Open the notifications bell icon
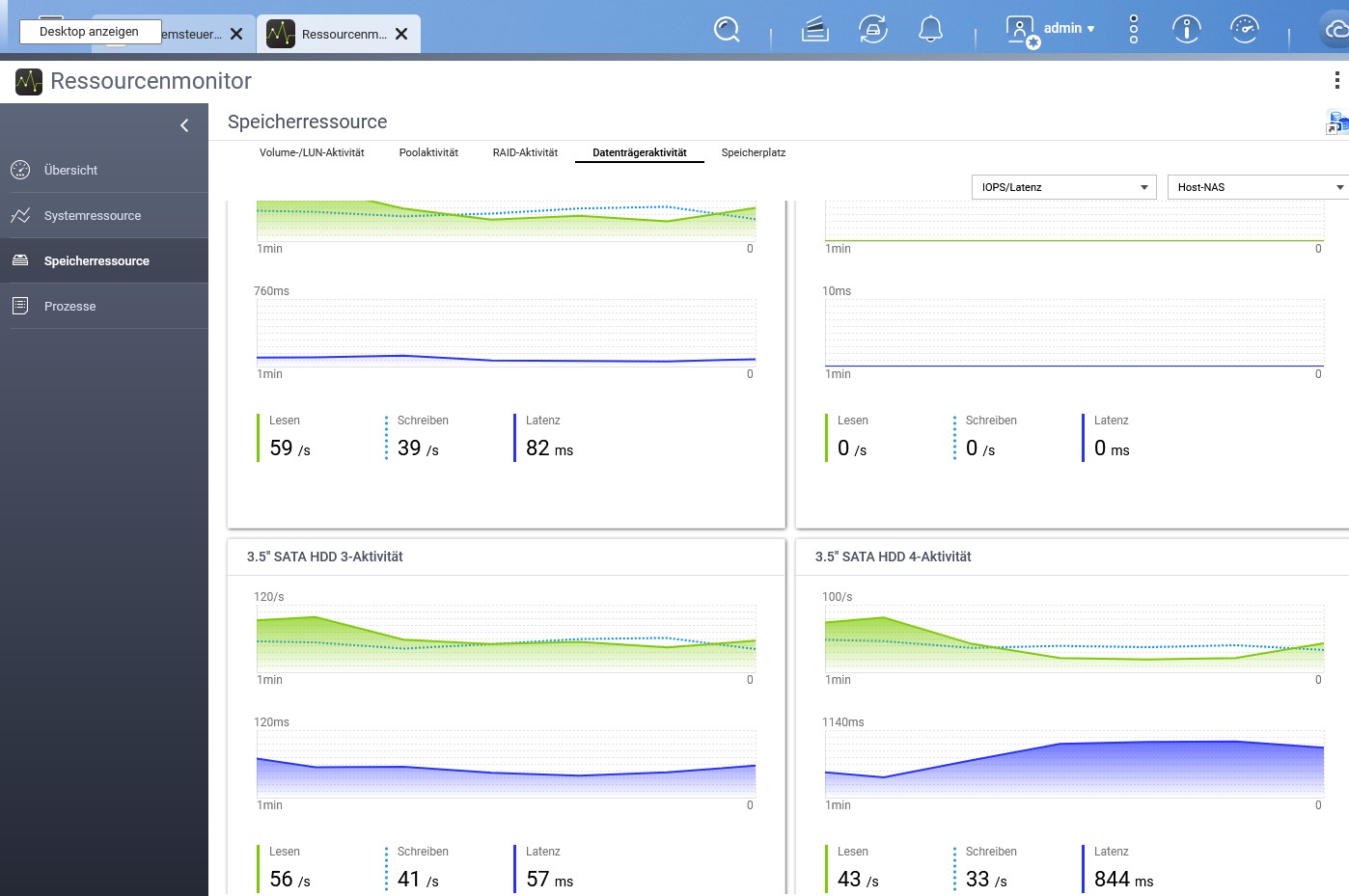 coord(930,30)
